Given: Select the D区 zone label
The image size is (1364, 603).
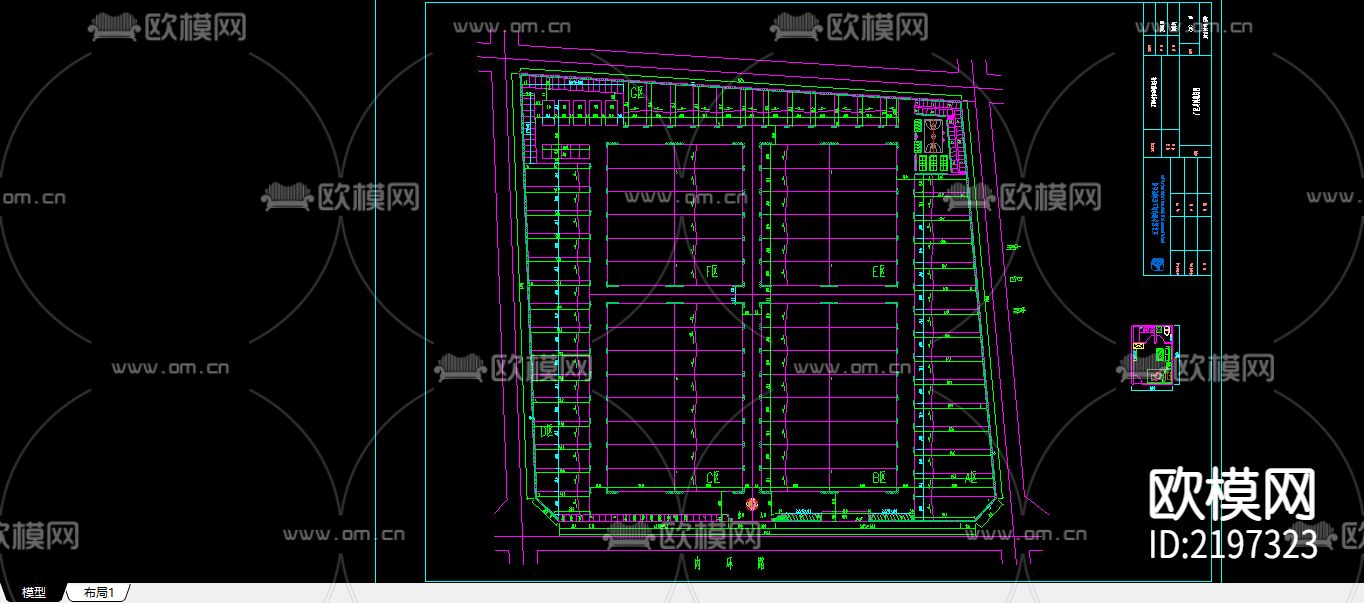Looking at the screenshot, I should (547, 433).
